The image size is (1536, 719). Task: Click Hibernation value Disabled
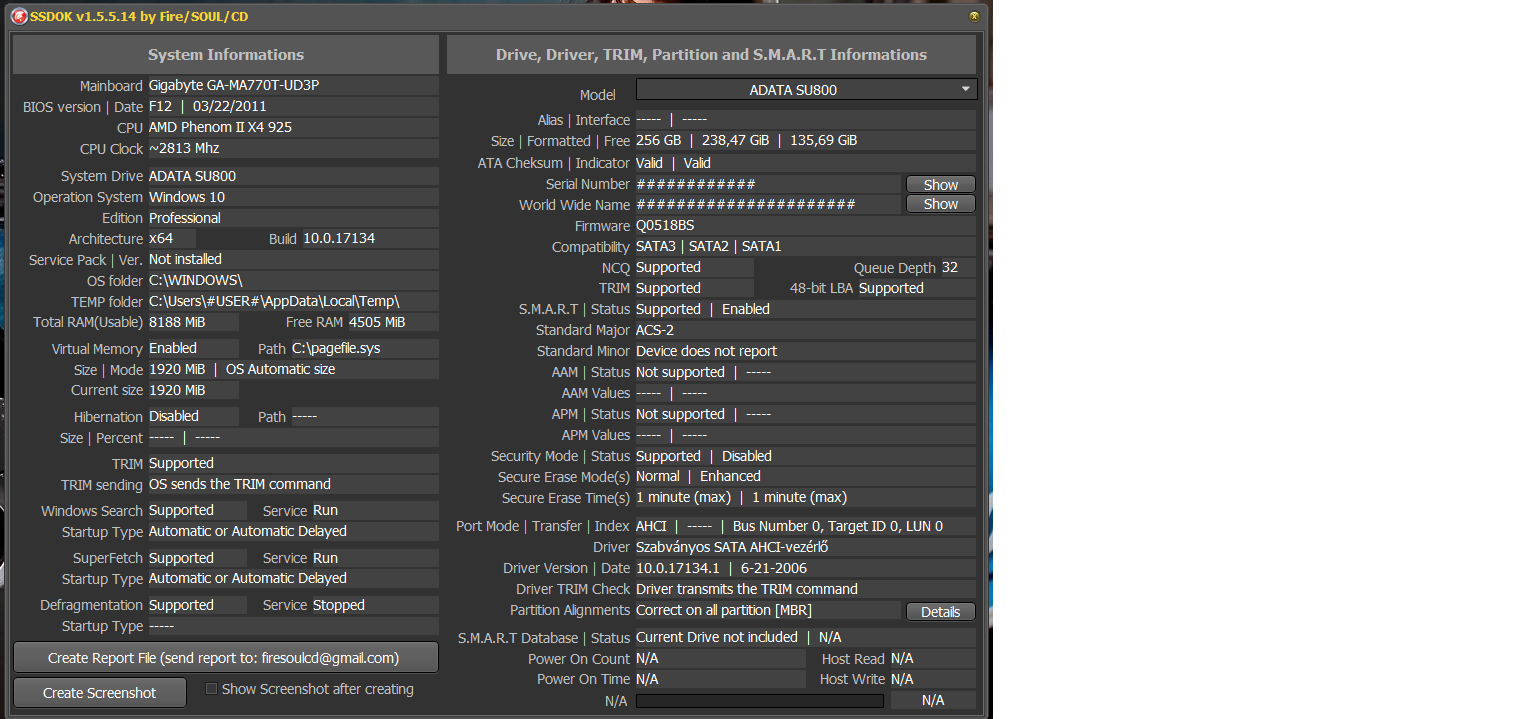pos(193,417)
